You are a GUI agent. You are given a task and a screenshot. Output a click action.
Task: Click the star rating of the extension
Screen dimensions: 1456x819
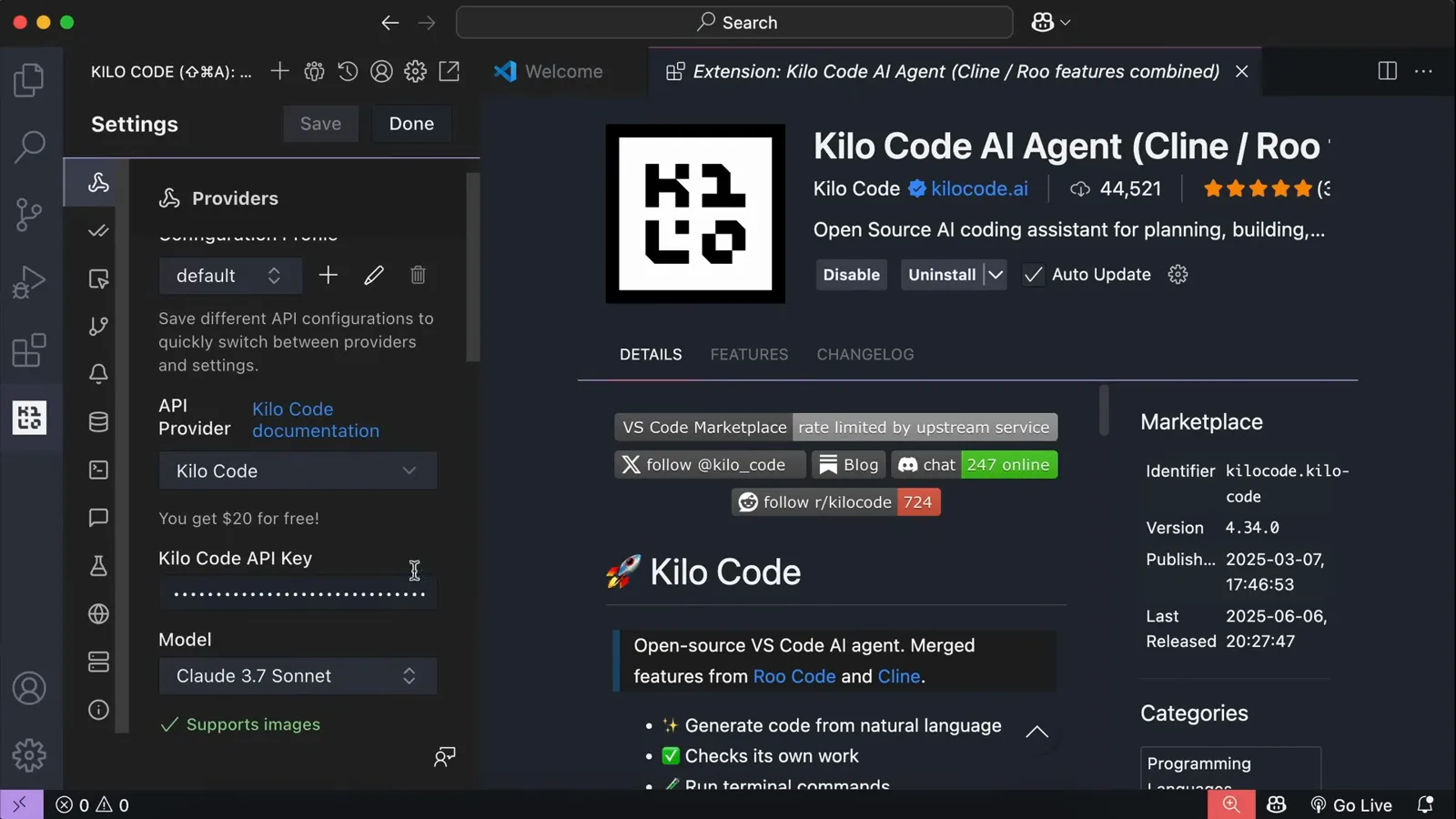1258,188
